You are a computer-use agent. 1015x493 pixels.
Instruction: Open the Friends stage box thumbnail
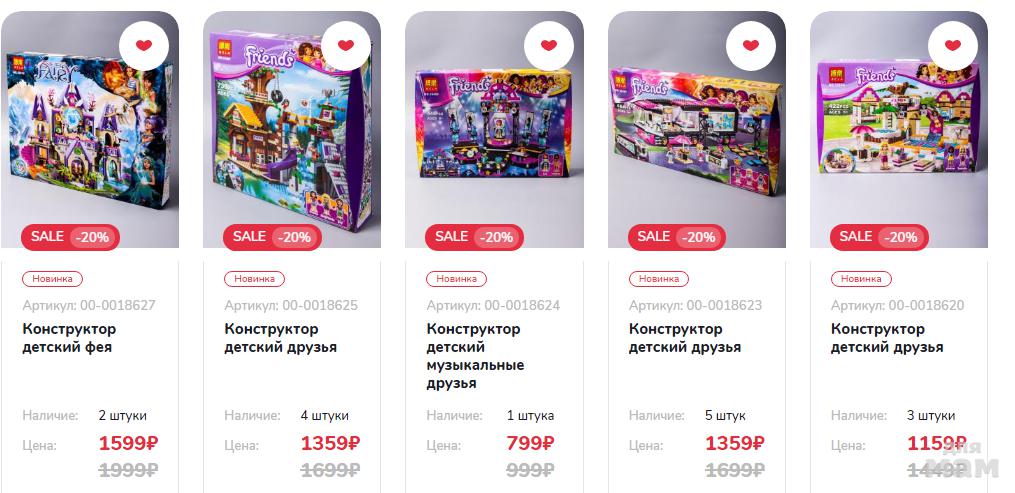coord(494,129)
